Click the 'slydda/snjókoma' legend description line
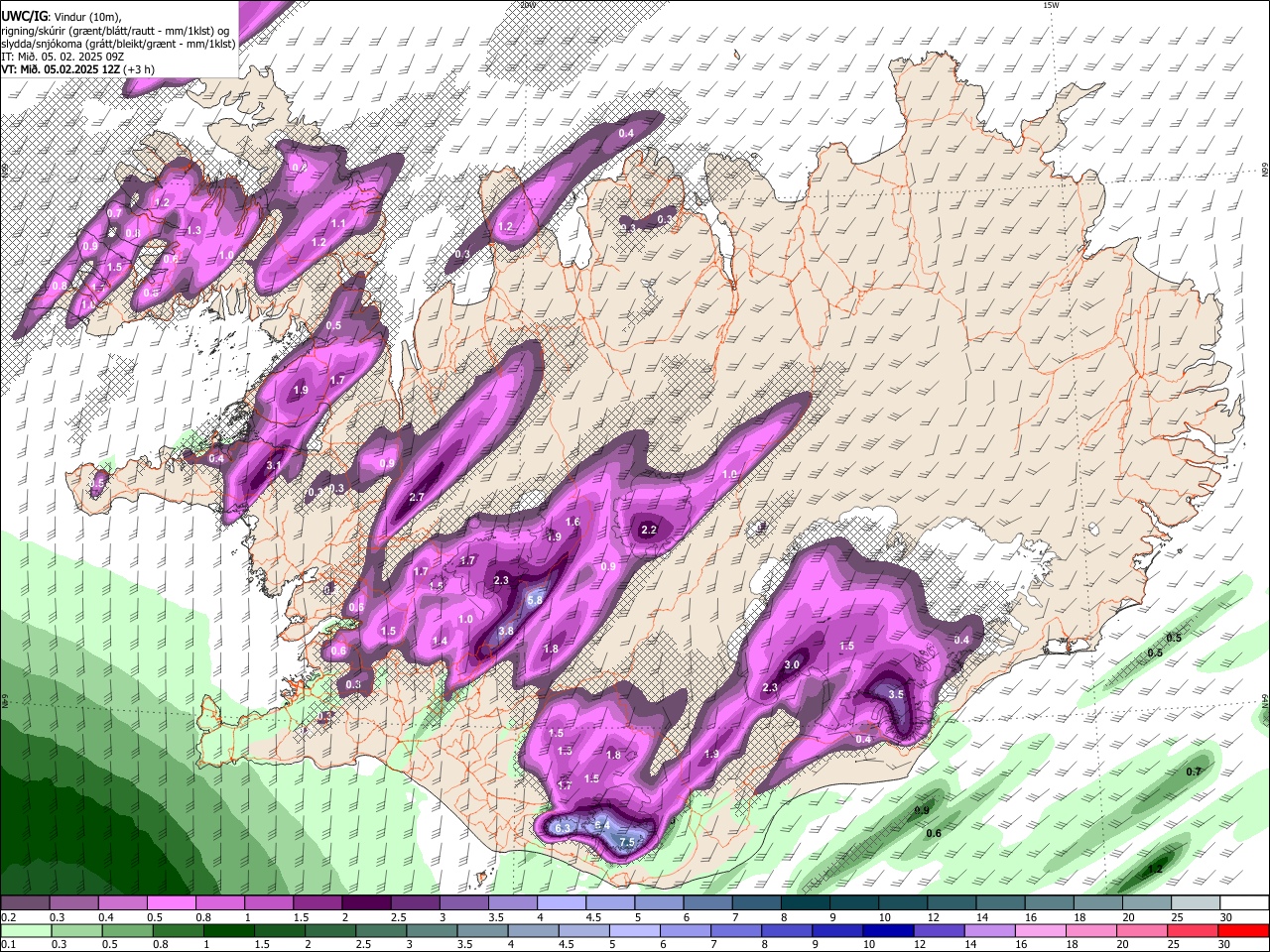1270x952 pixels. [x=118, y=44]
